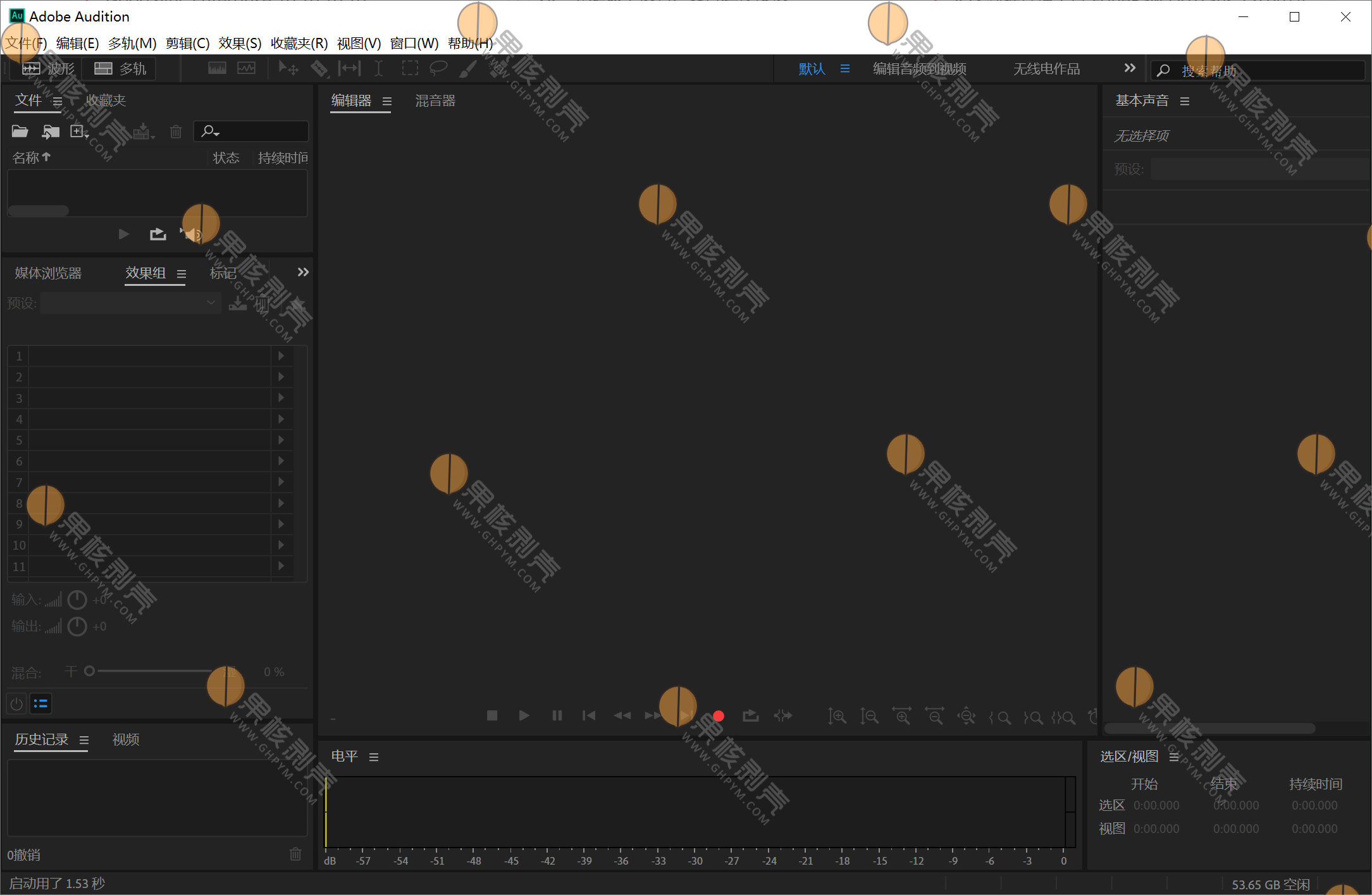1372x895 pixels.
Task: Select the Slip tool
Action: [349, 68]
